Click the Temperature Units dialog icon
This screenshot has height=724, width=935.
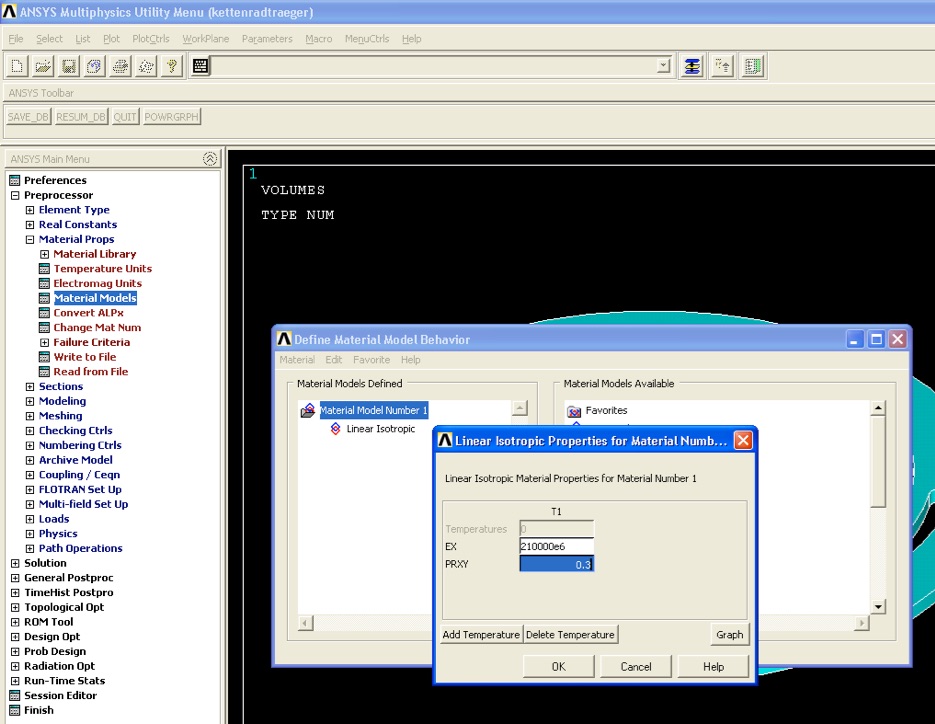tap(44, 268)
